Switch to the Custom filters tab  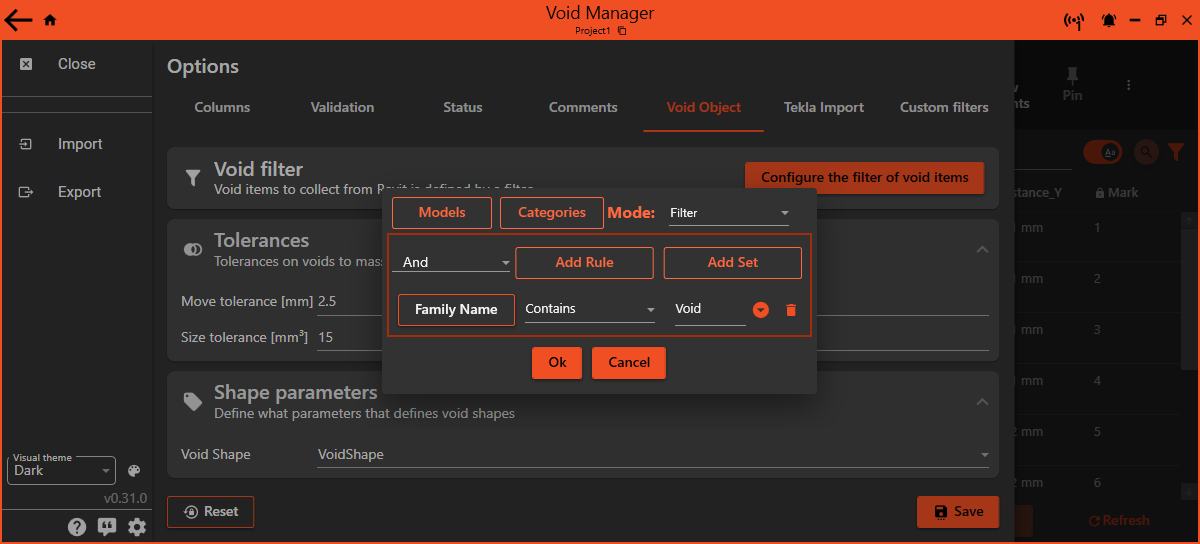(944, 107)
